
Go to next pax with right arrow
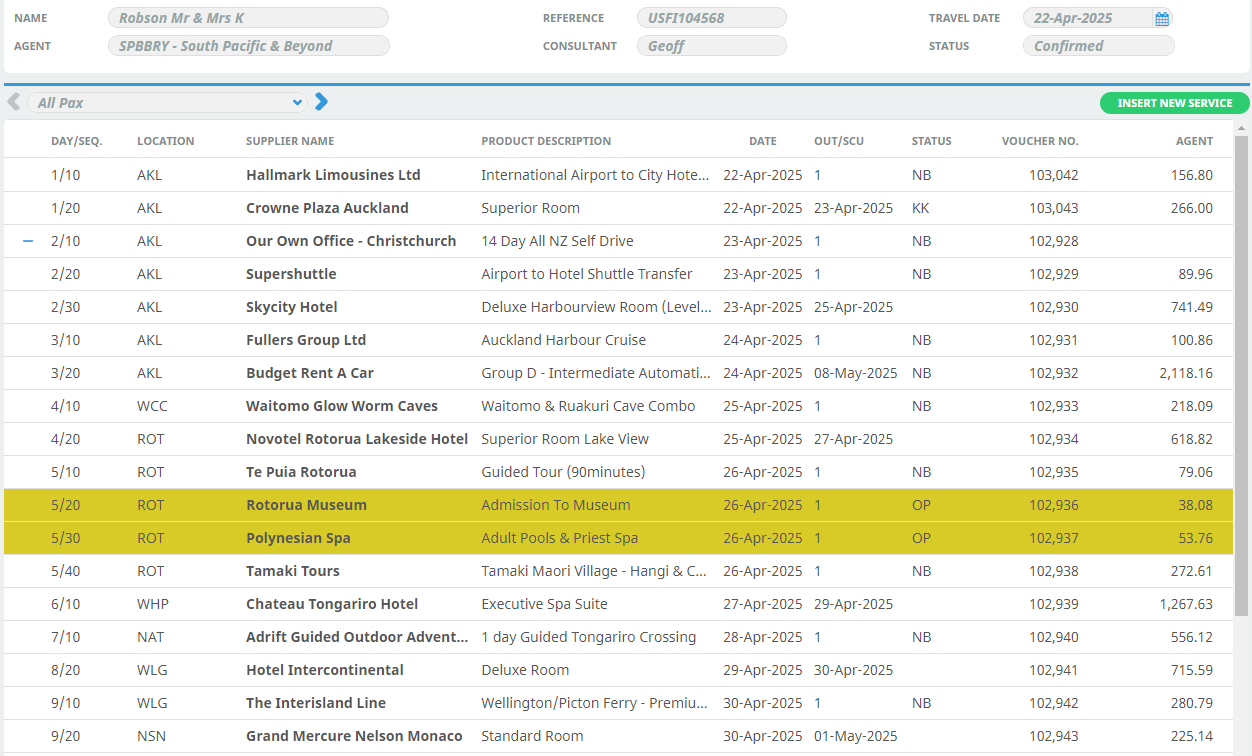point(321,102)
